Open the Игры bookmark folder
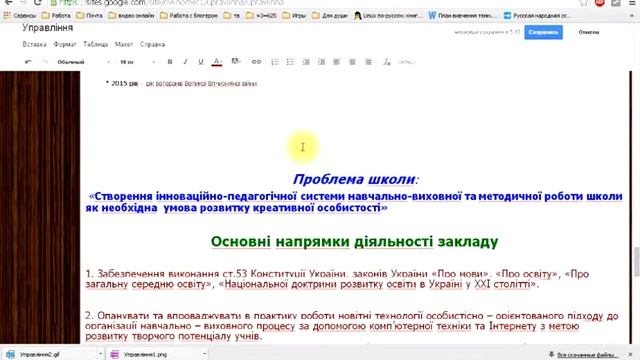The image size is (640, 360). 294,16
